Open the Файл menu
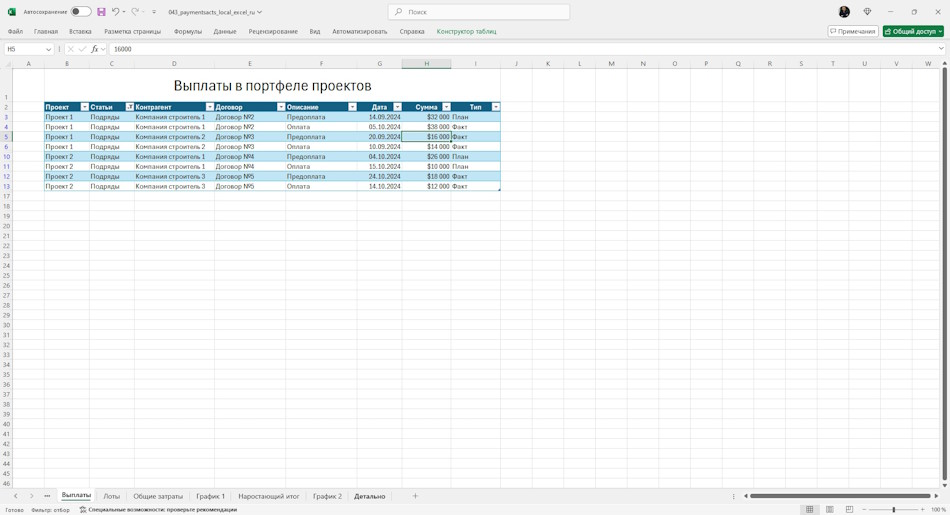Viewport: 950px width, 515px height. [15, 32]
